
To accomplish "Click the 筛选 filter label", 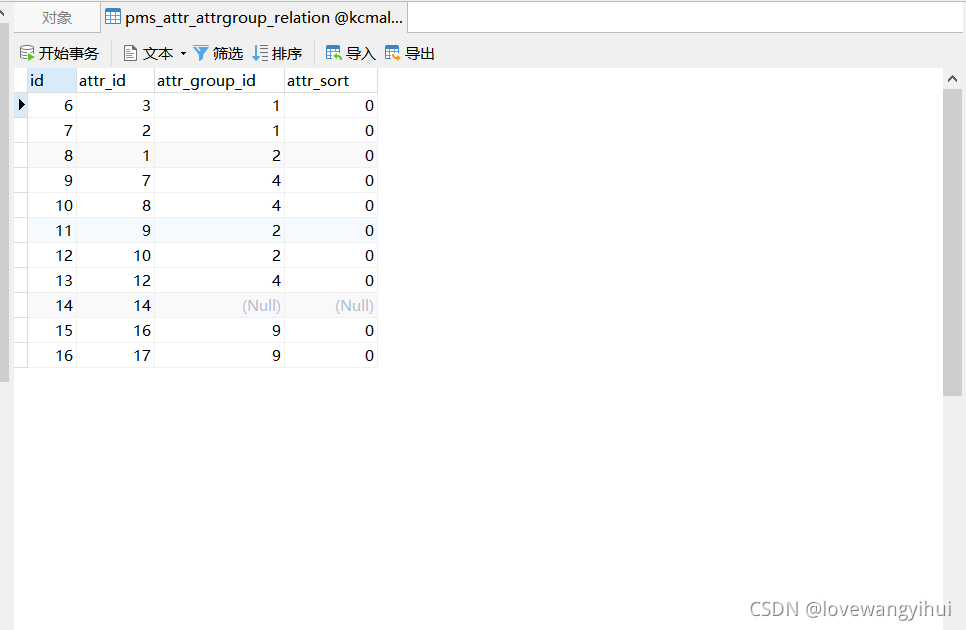I will tap(228, 54).
